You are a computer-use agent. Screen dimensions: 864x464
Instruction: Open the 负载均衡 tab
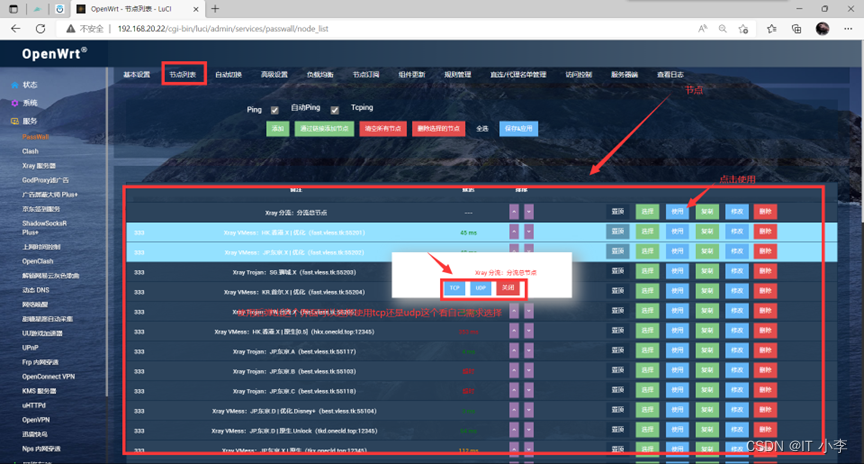(x=320, y=74)
